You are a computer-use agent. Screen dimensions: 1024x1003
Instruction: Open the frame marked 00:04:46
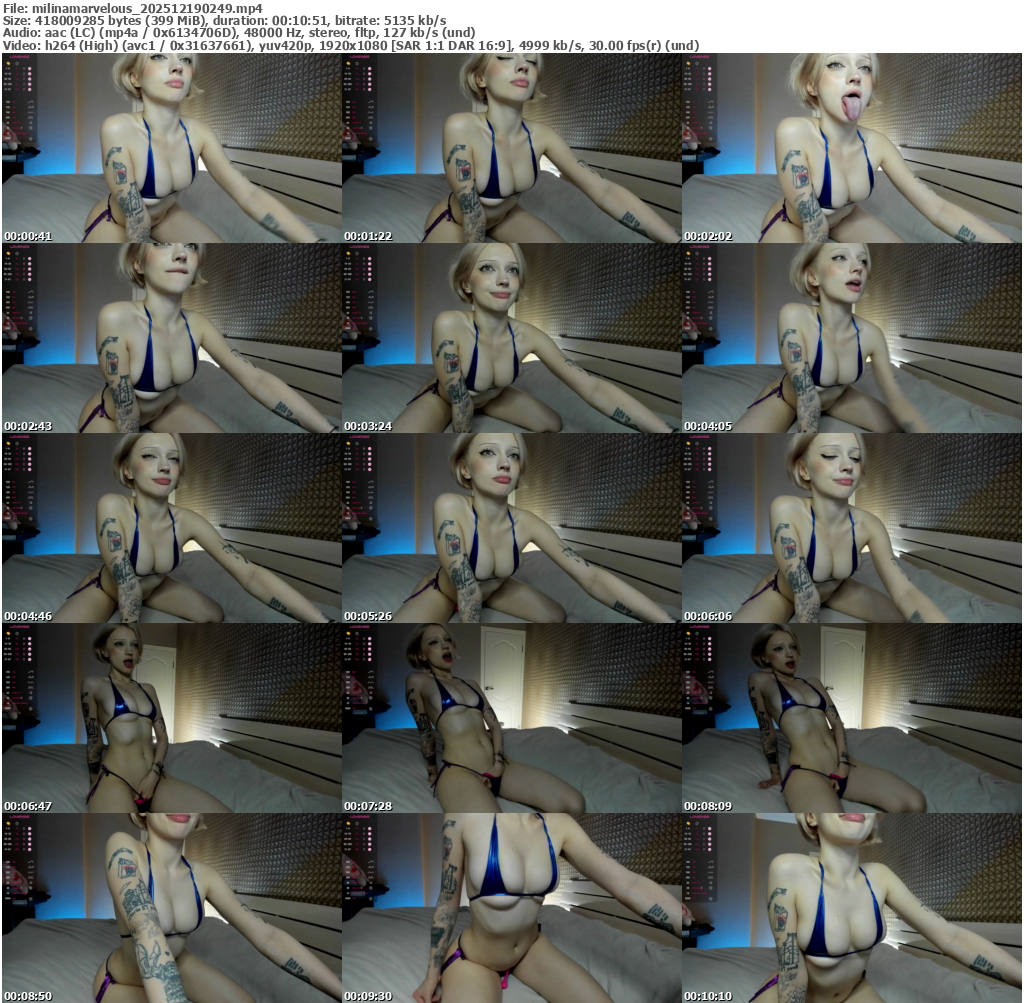pos(171,527)
